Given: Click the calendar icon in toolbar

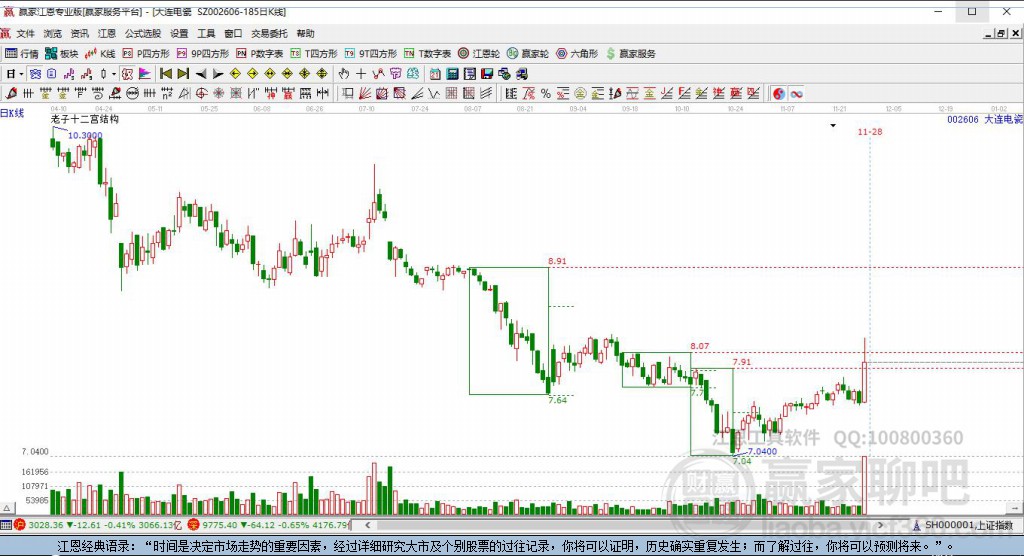Looking at the screenshot, I should (435, 74).
